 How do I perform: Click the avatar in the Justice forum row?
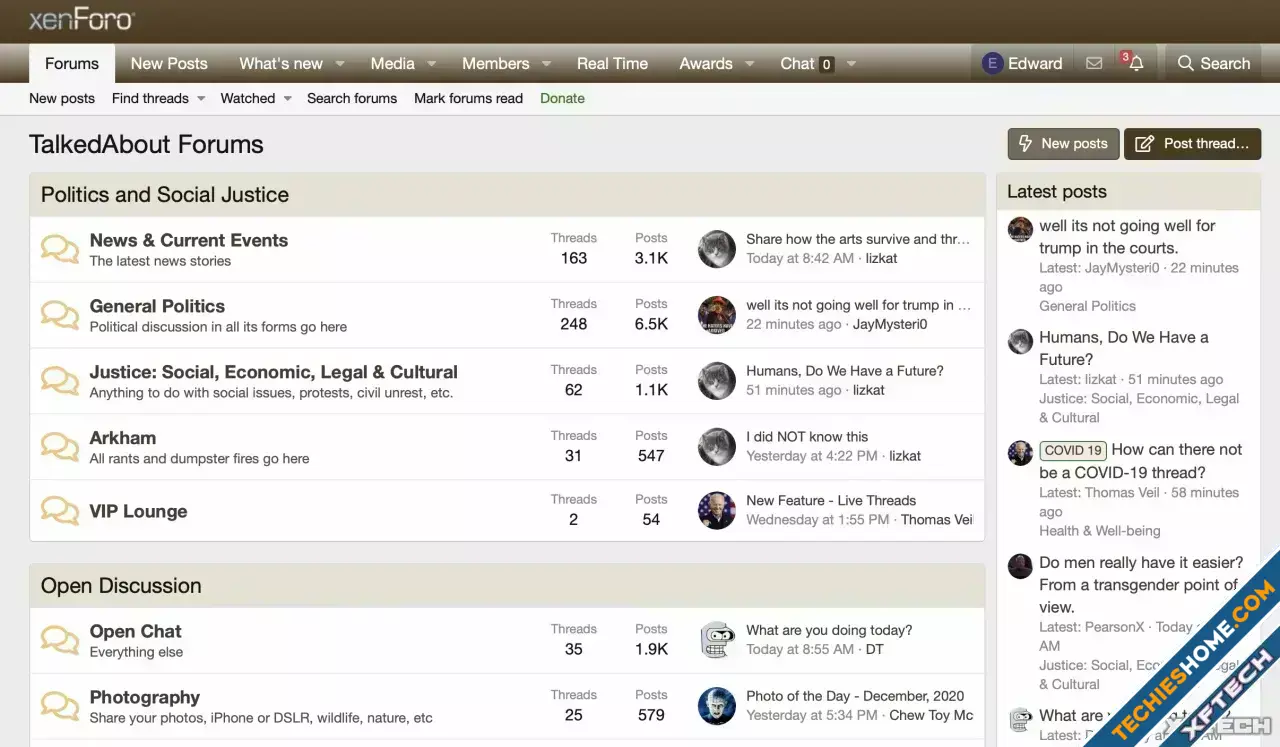point(716,381)
